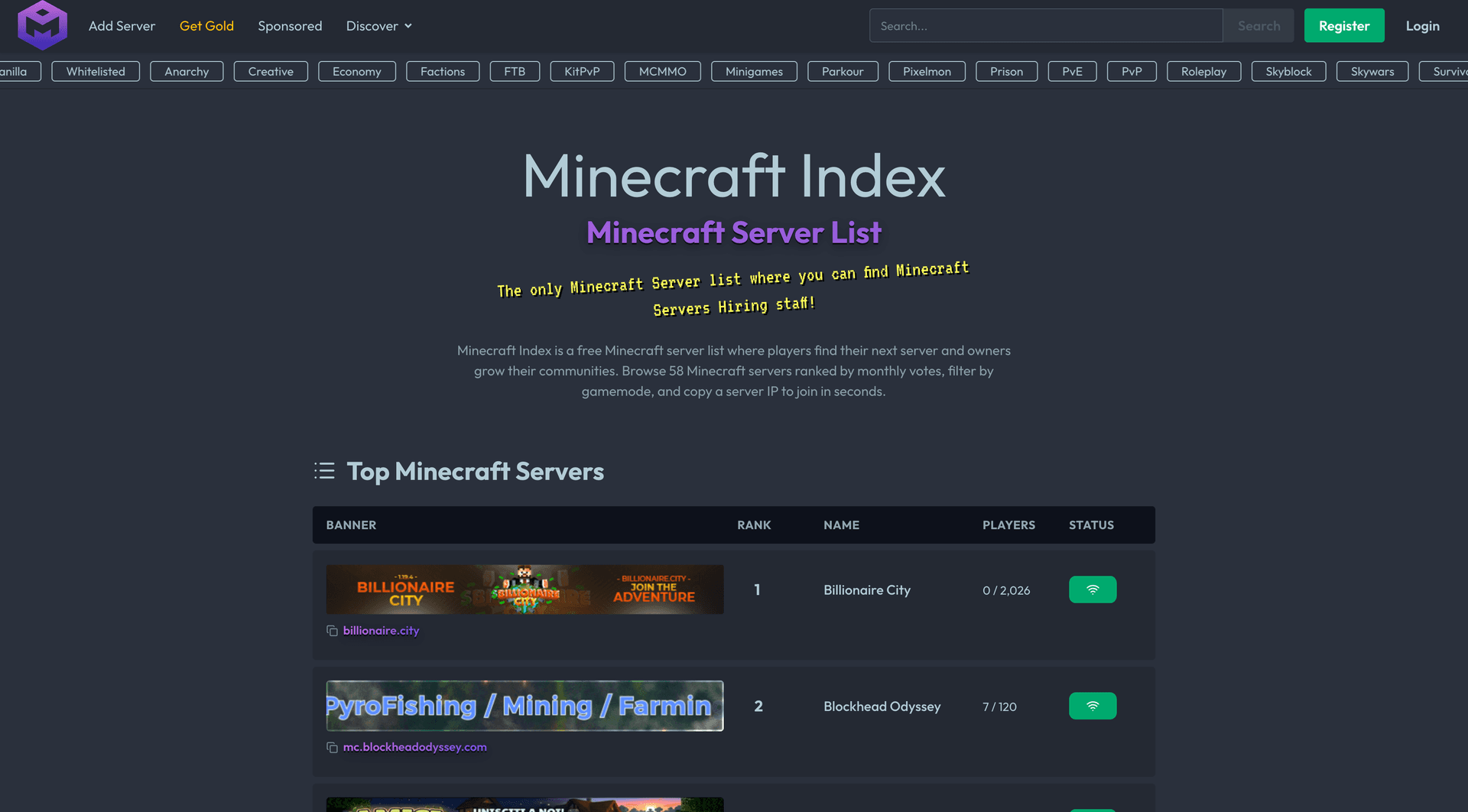Click the Login link
The height and width of the screenshot is (812, 1468).
[1422, 26]
